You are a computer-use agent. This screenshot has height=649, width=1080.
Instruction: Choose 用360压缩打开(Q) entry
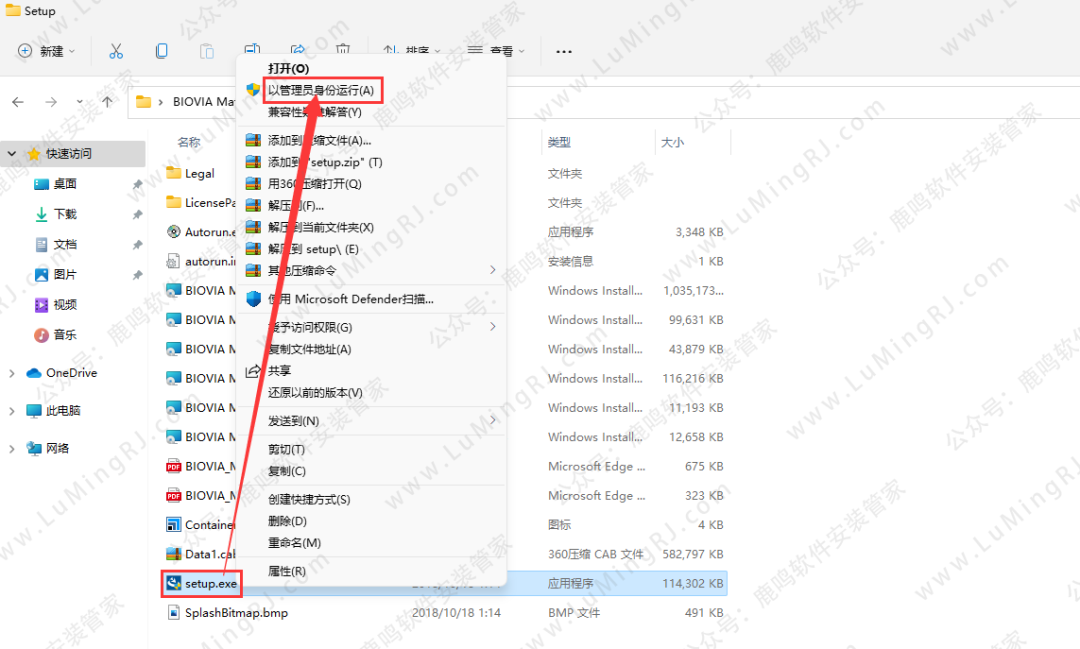pos(315,184)
